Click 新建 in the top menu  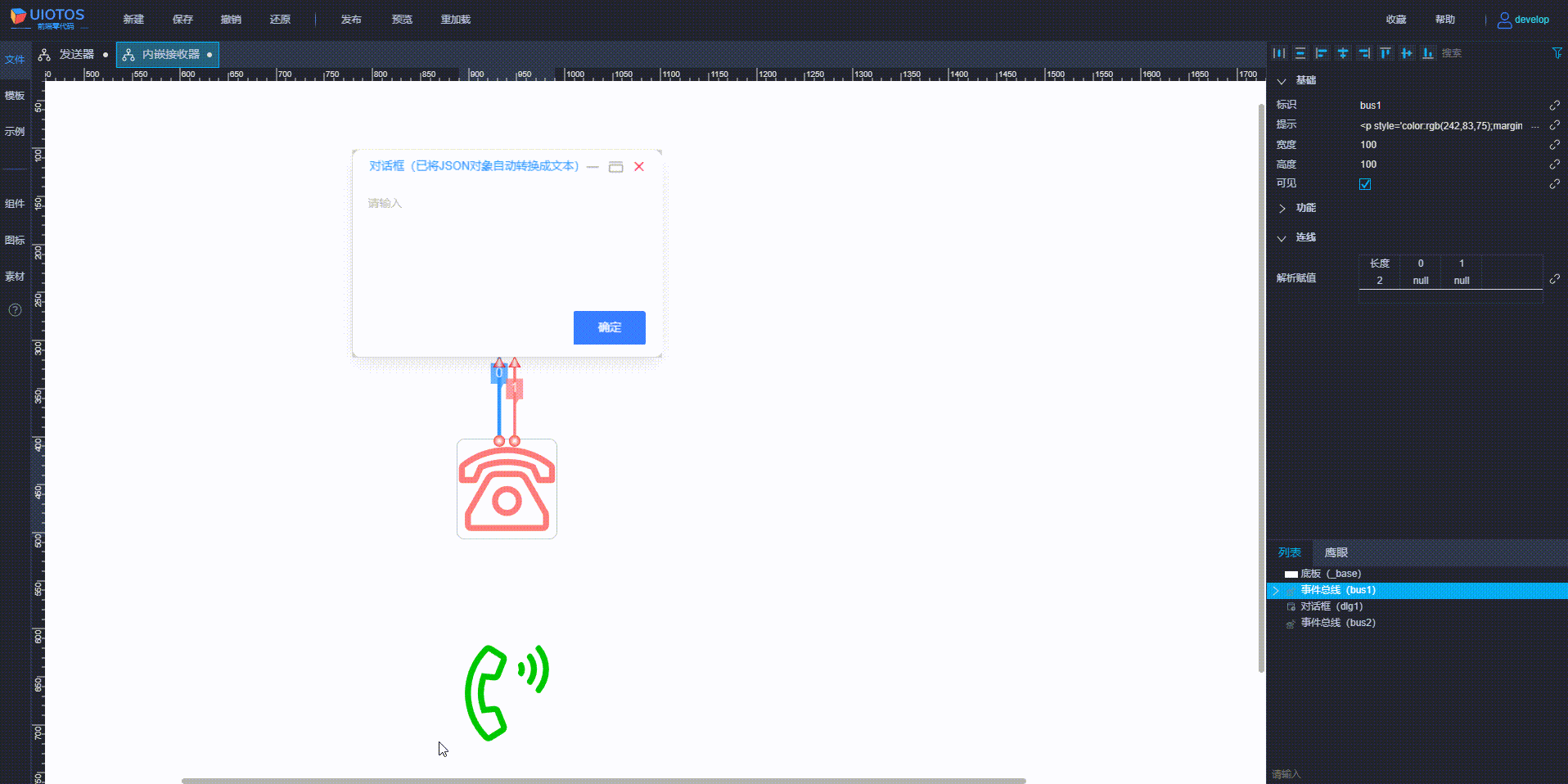click(x=133, y=20)
